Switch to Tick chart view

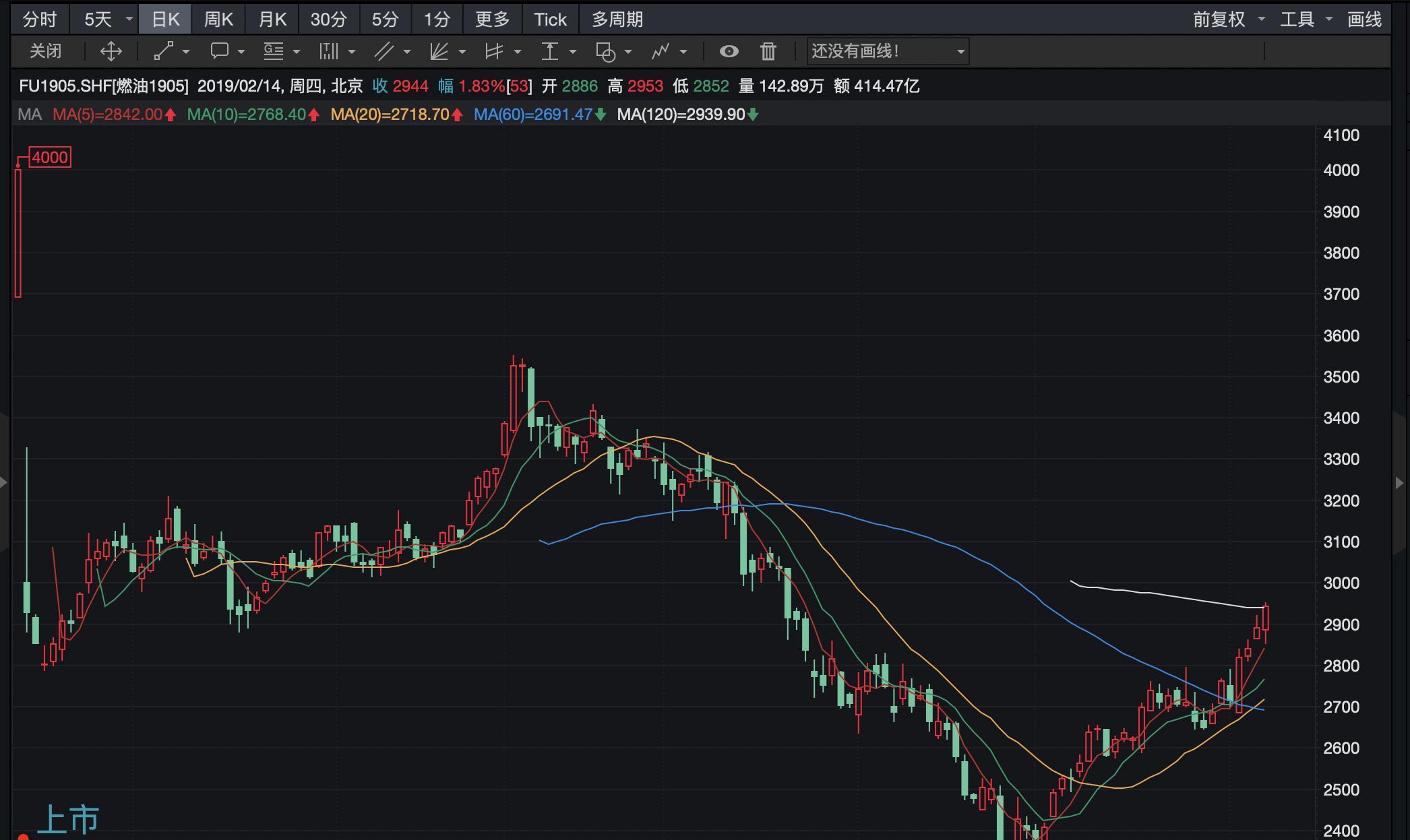pos(550,20)
